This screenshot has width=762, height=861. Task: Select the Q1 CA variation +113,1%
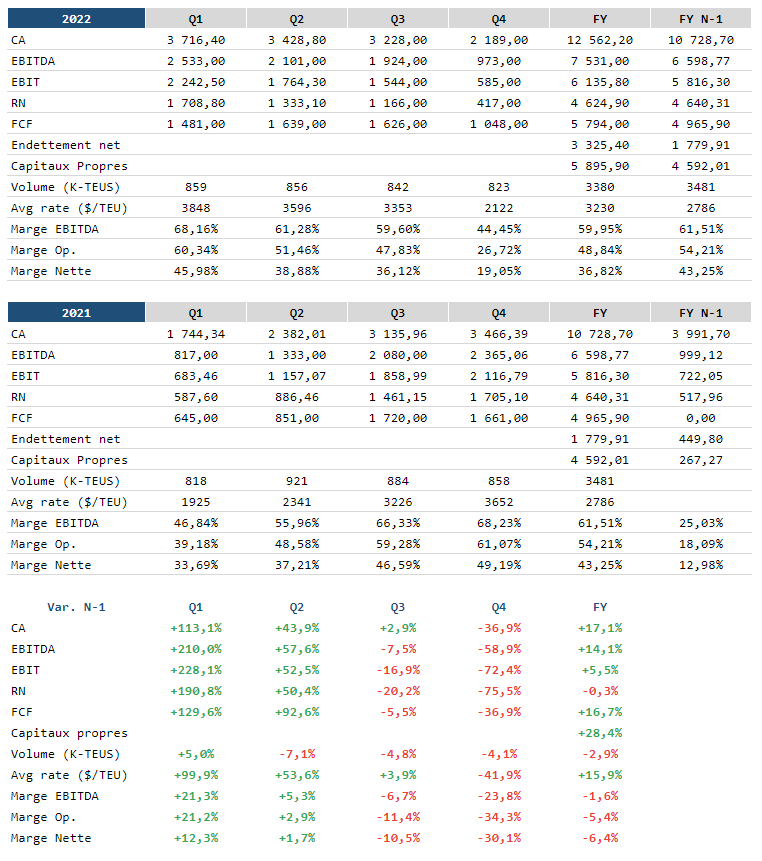[x=196, y=628]
